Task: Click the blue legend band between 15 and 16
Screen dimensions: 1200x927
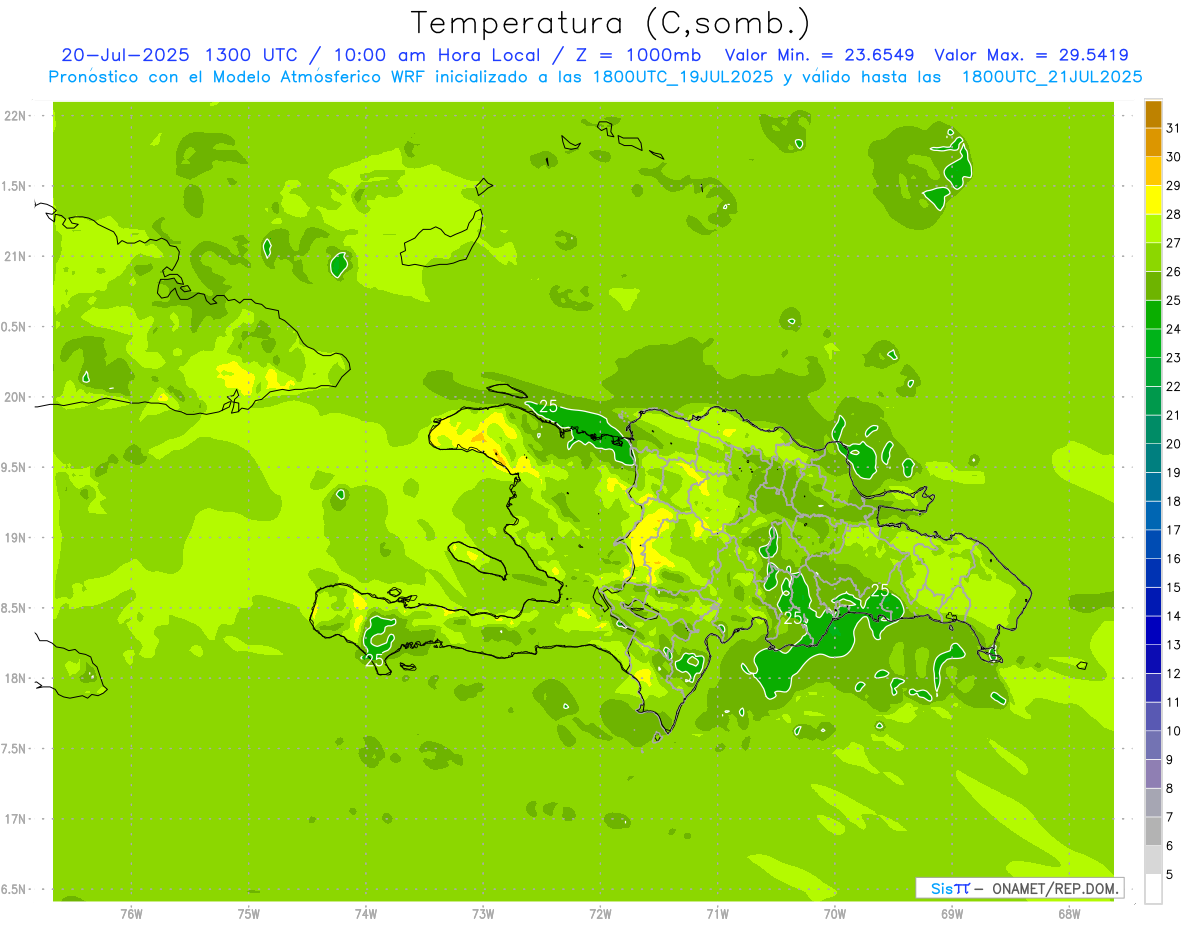Action: pos(1153,573)
